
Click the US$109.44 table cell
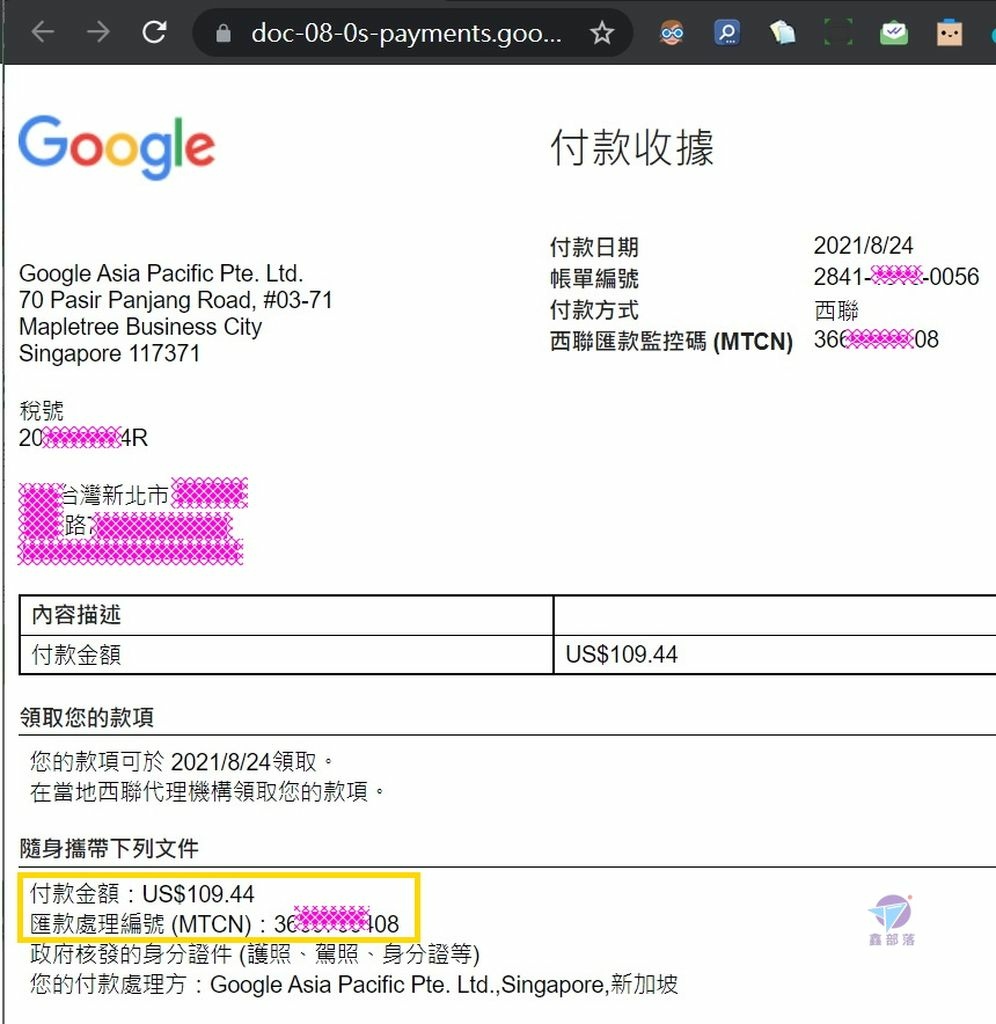pos(621,654)
